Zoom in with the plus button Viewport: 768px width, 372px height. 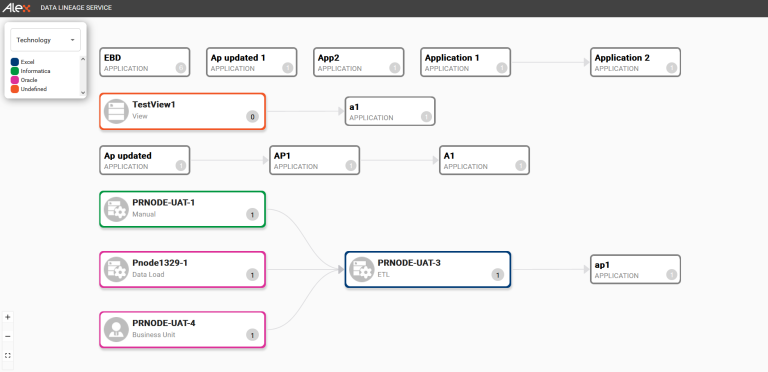click(7, 317)
